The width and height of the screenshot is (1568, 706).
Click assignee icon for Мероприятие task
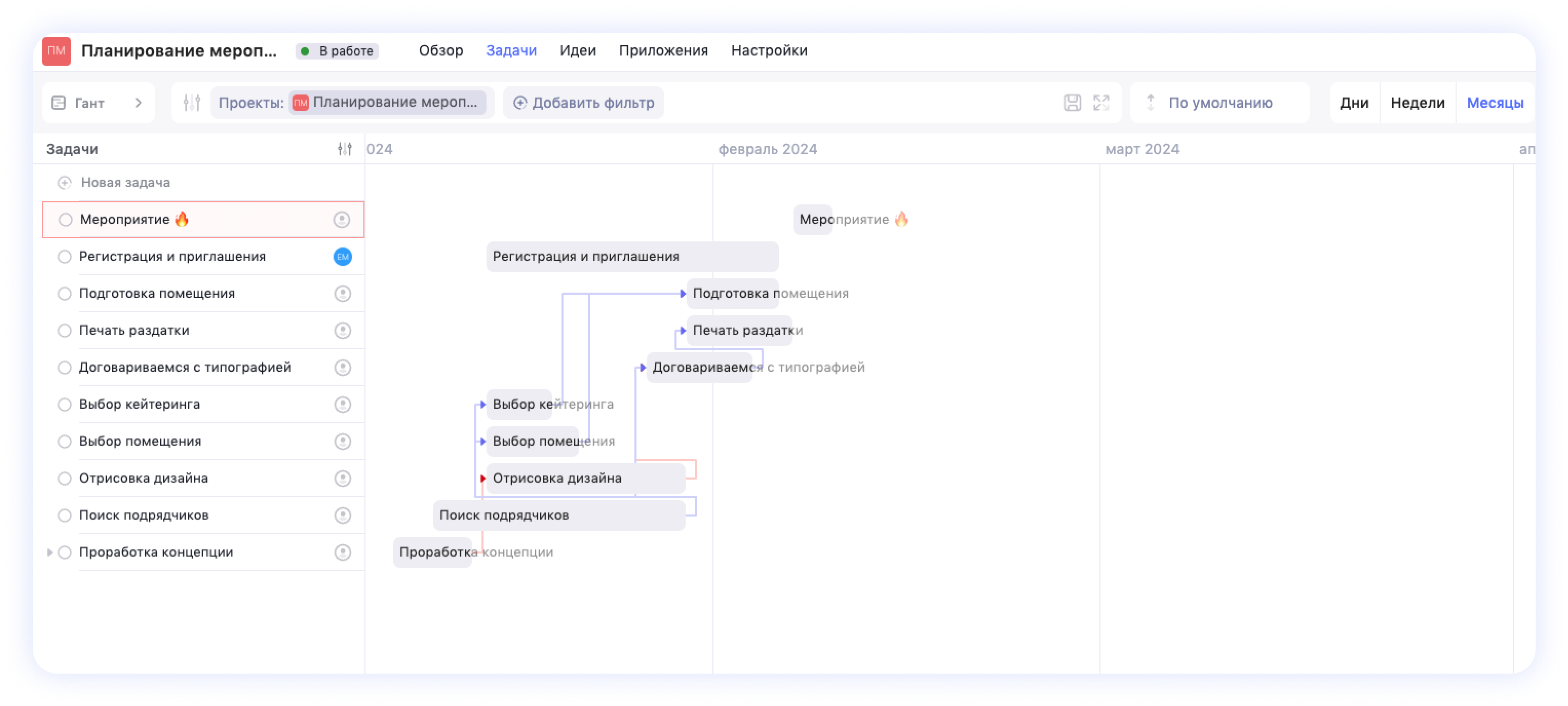click(x=341, y=219)
